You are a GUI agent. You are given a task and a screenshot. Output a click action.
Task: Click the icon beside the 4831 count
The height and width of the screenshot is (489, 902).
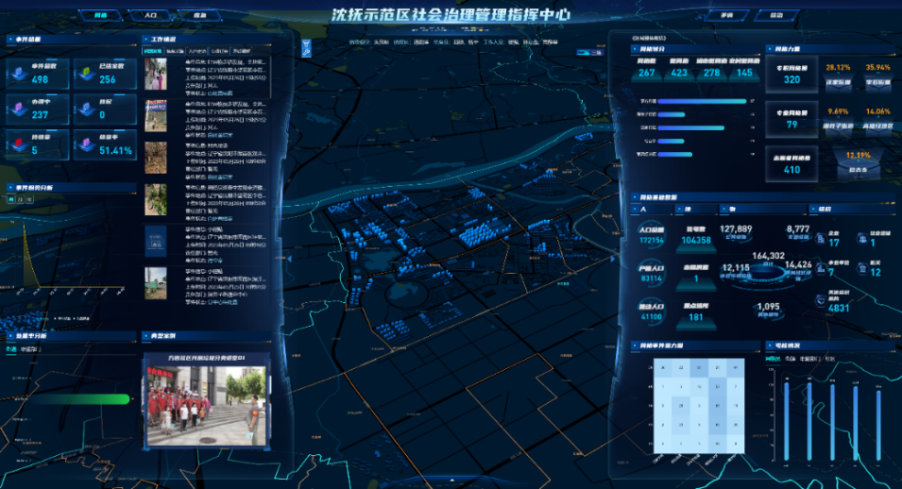click(x=821, y=302)
